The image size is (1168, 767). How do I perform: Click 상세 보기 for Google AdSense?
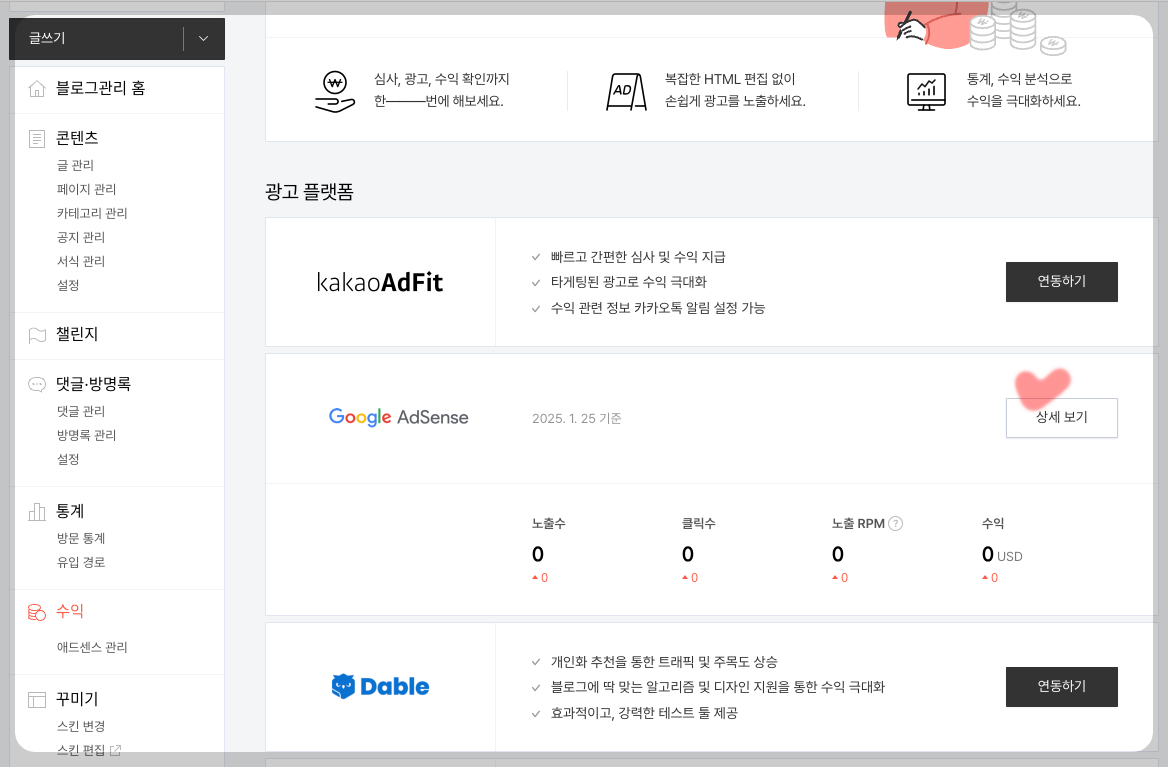[1061, 418]
